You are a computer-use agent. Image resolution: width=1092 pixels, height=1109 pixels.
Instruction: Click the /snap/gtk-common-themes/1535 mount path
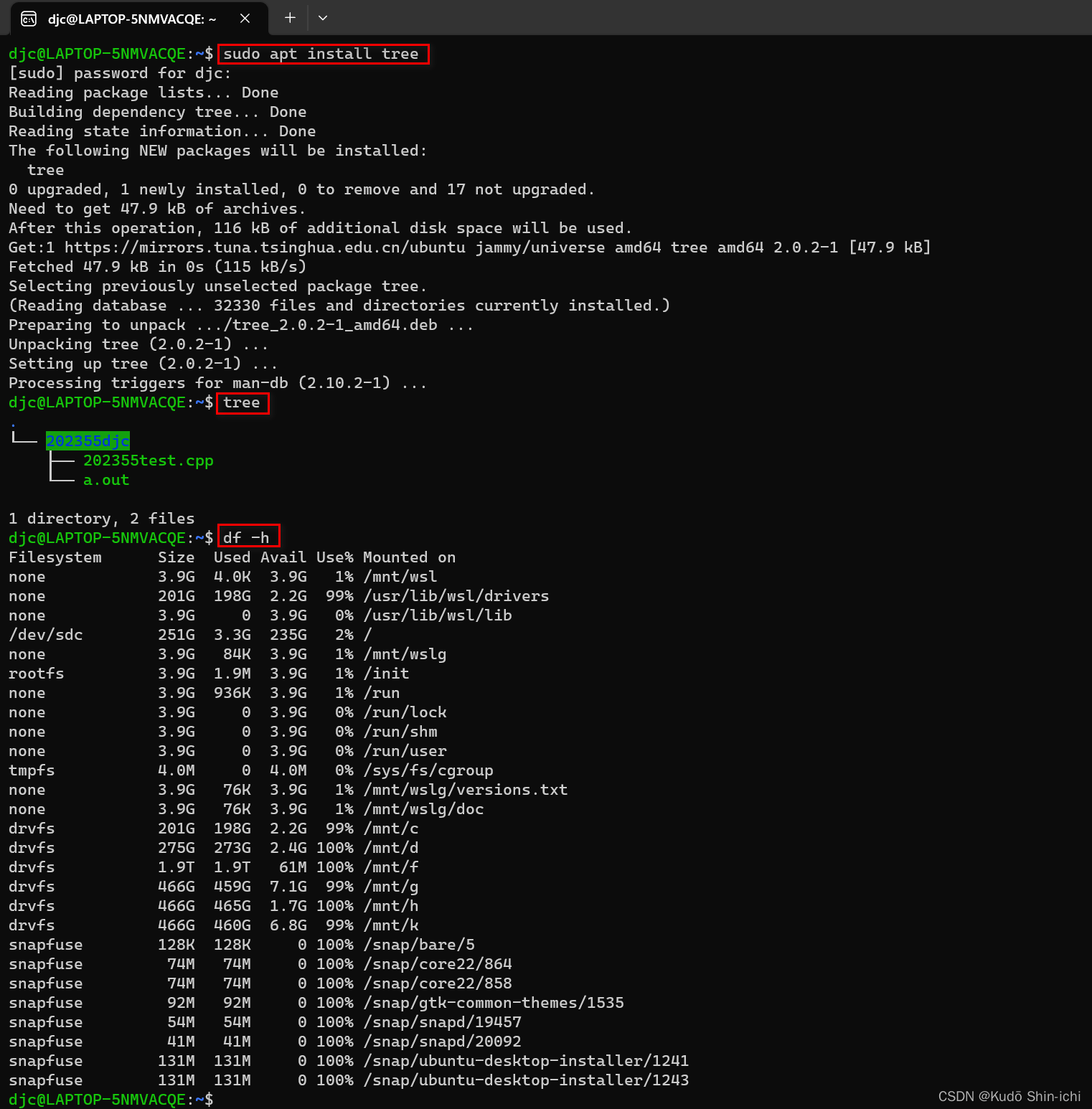coord(493,1003)
